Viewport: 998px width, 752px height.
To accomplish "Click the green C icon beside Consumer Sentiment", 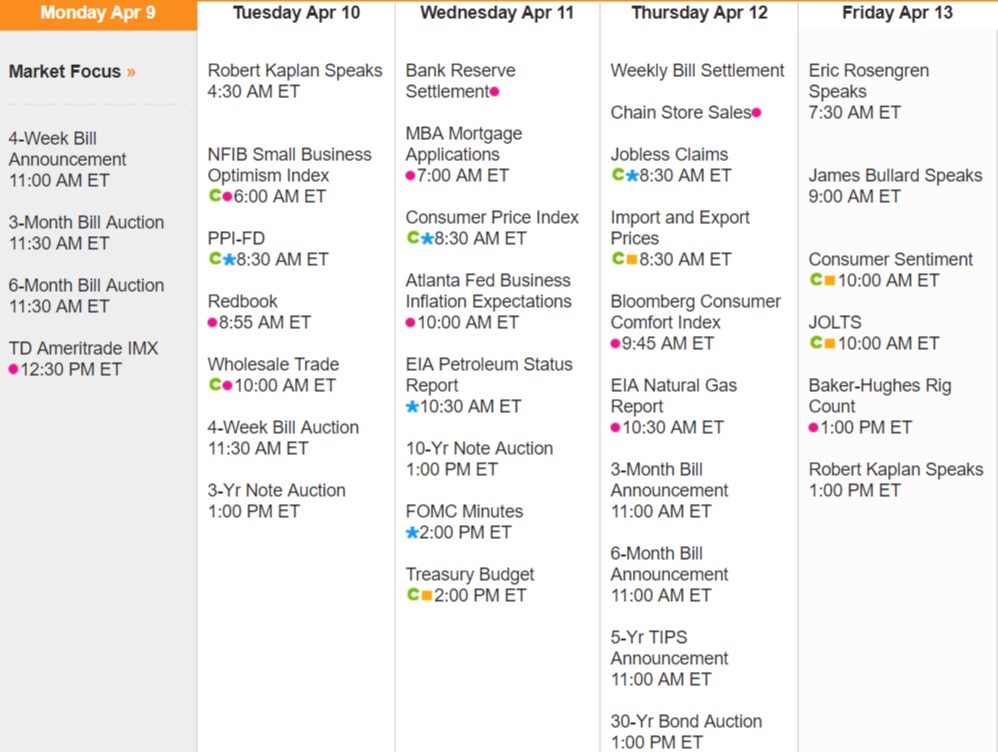I will 816,280.
